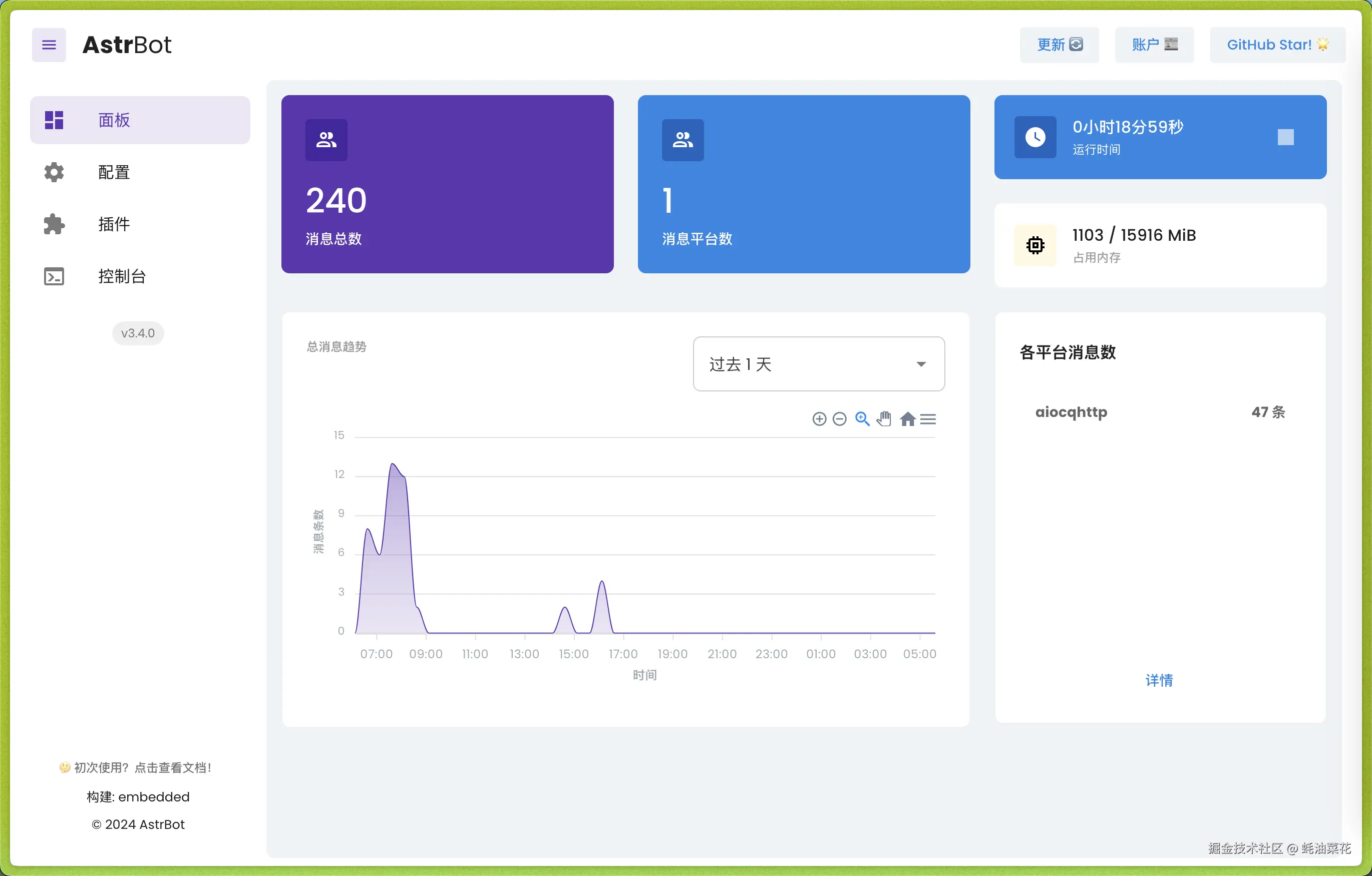Enable the pan hand tool on the chart

click(x=884, y=418)
